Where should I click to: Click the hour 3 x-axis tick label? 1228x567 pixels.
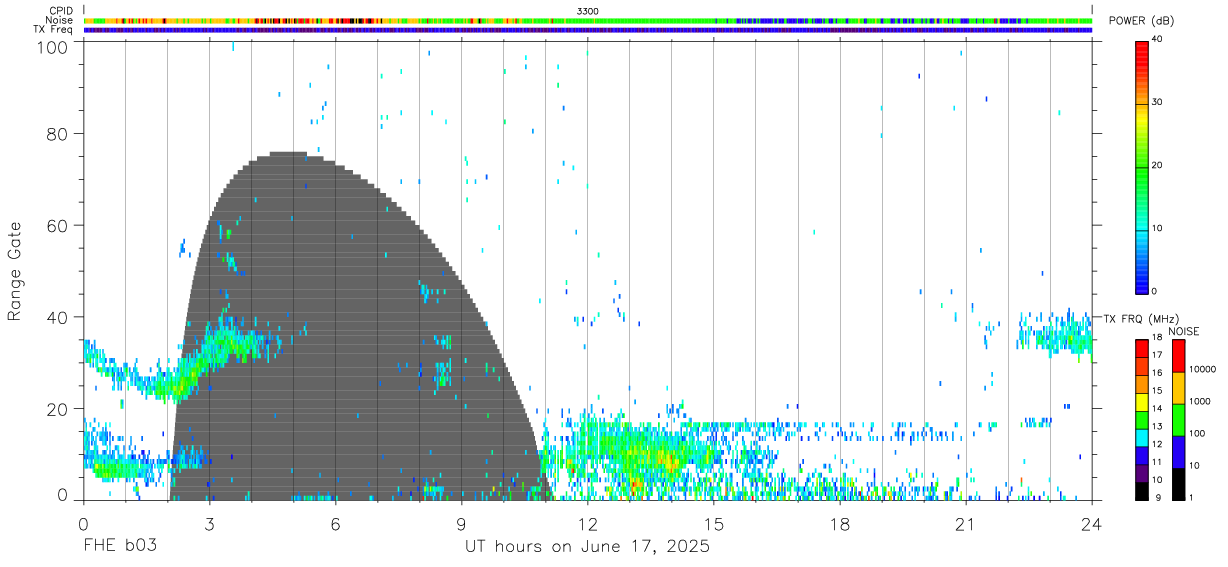click(x=209, y=522)
